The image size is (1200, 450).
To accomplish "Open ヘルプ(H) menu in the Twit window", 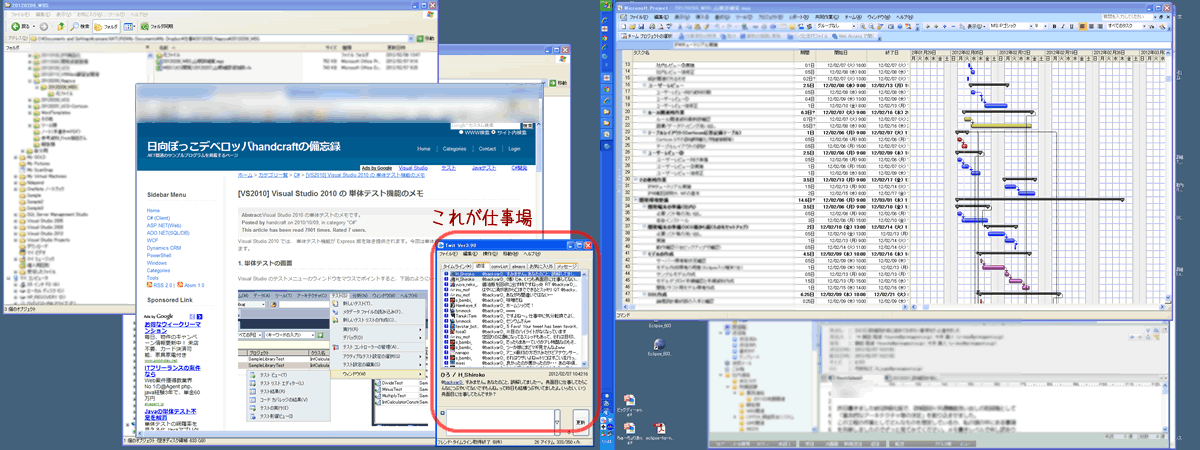I will click(x=532, y=254).
